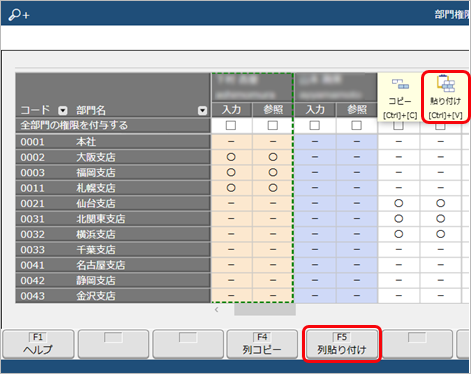
Task: Check 全部門 入力 checkbox for second user
Action: point(315,125)
